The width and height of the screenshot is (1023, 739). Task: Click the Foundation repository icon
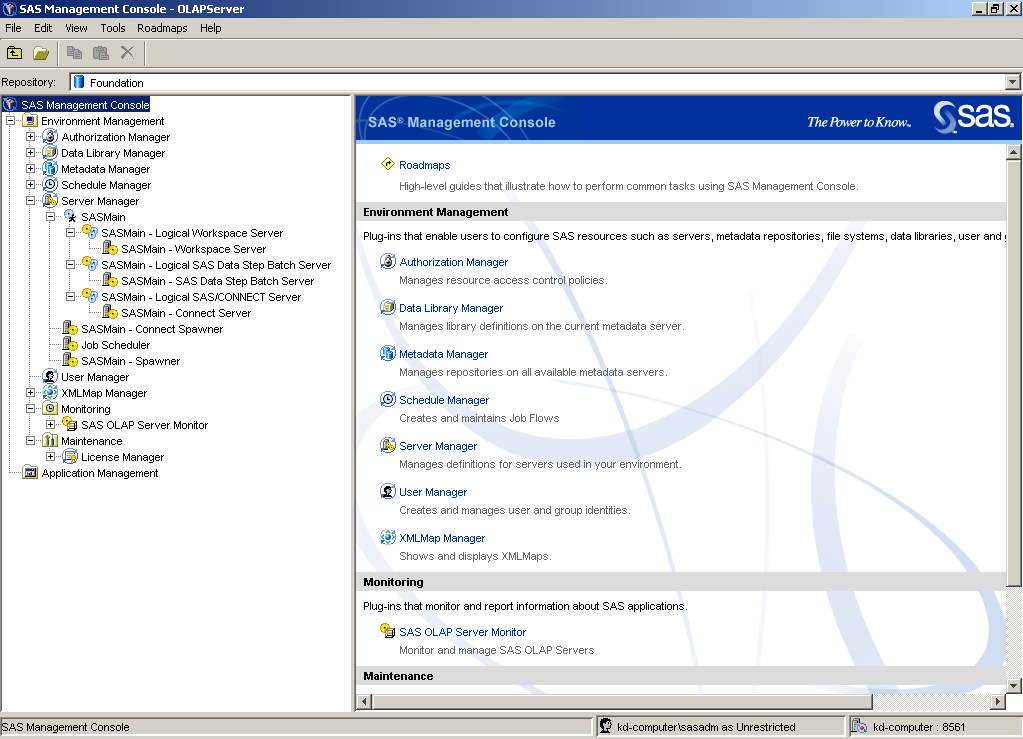(x=79, y=82)
